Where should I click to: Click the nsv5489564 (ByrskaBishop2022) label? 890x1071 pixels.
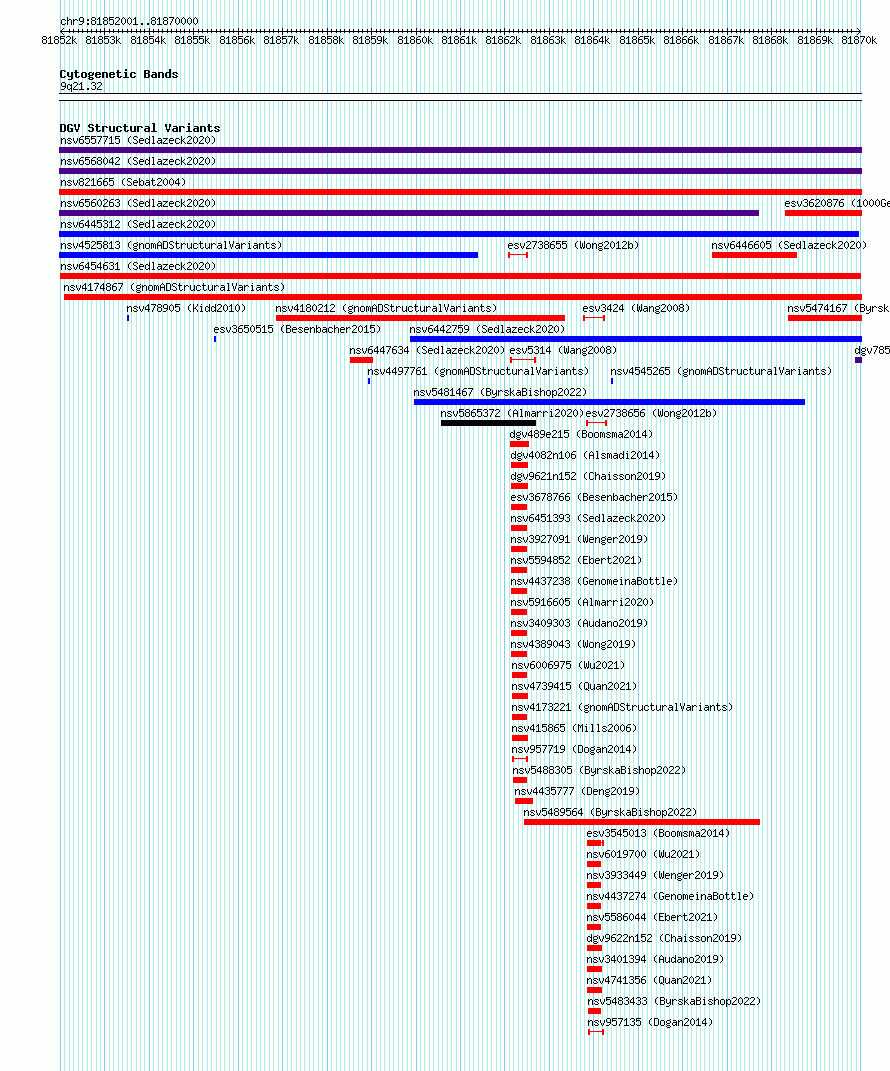[610, 813]
